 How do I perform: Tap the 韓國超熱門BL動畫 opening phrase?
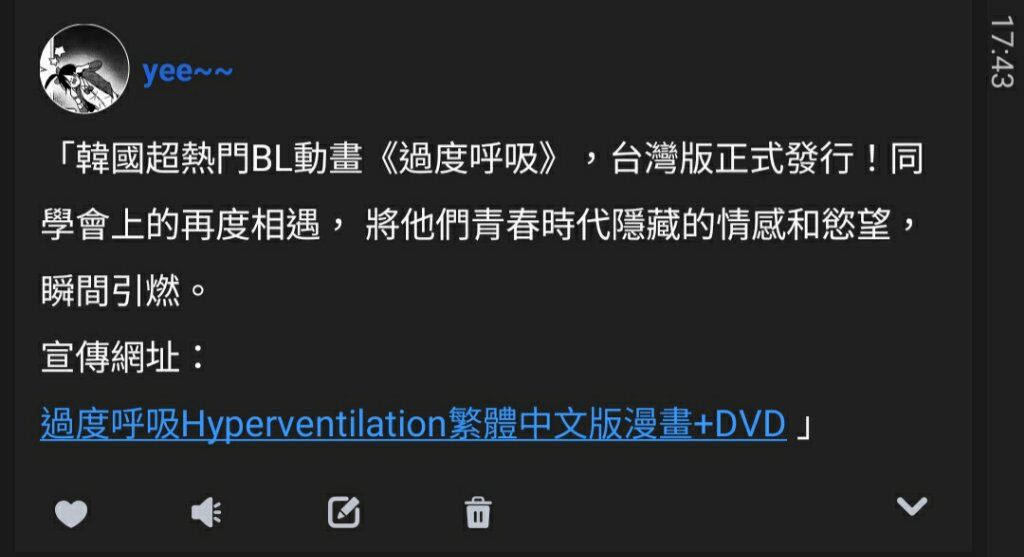click(x=219, y=159)
